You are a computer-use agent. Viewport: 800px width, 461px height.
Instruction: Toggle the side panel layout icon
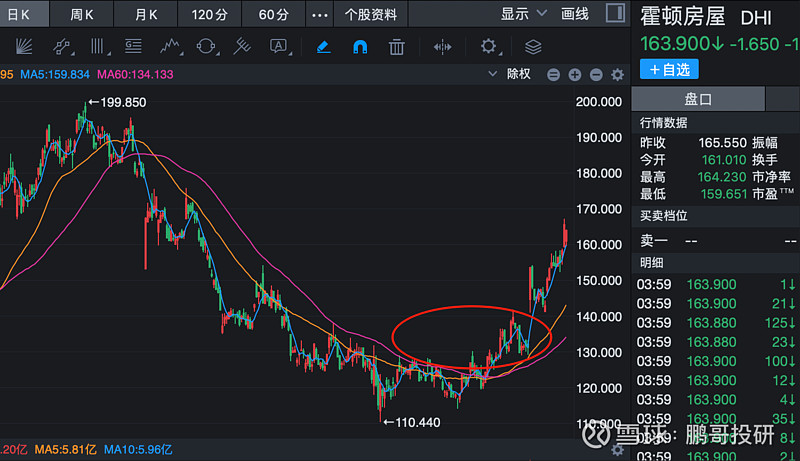point(615,13)
